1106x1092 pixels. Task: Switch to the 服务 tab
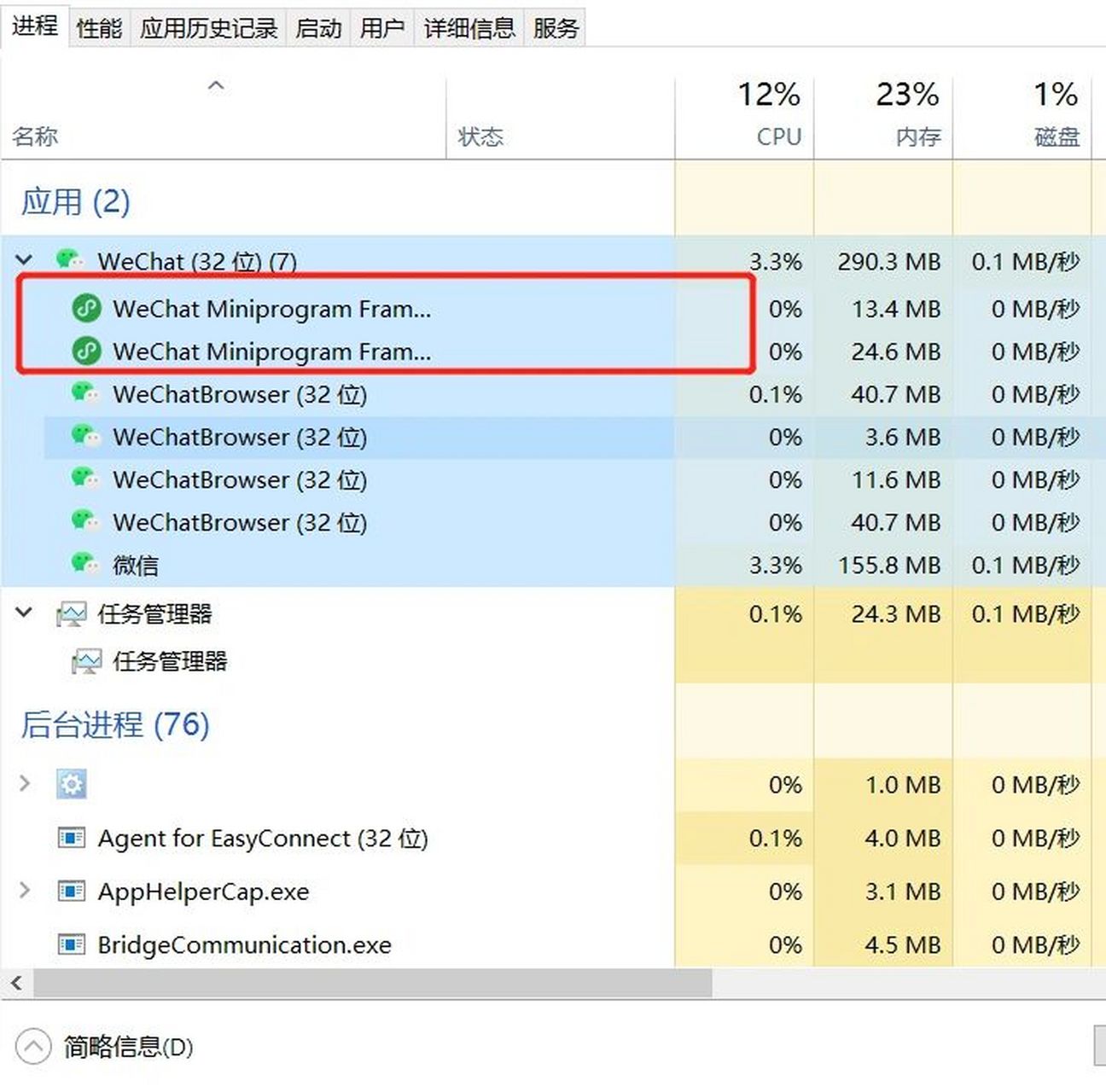(556, 28)
